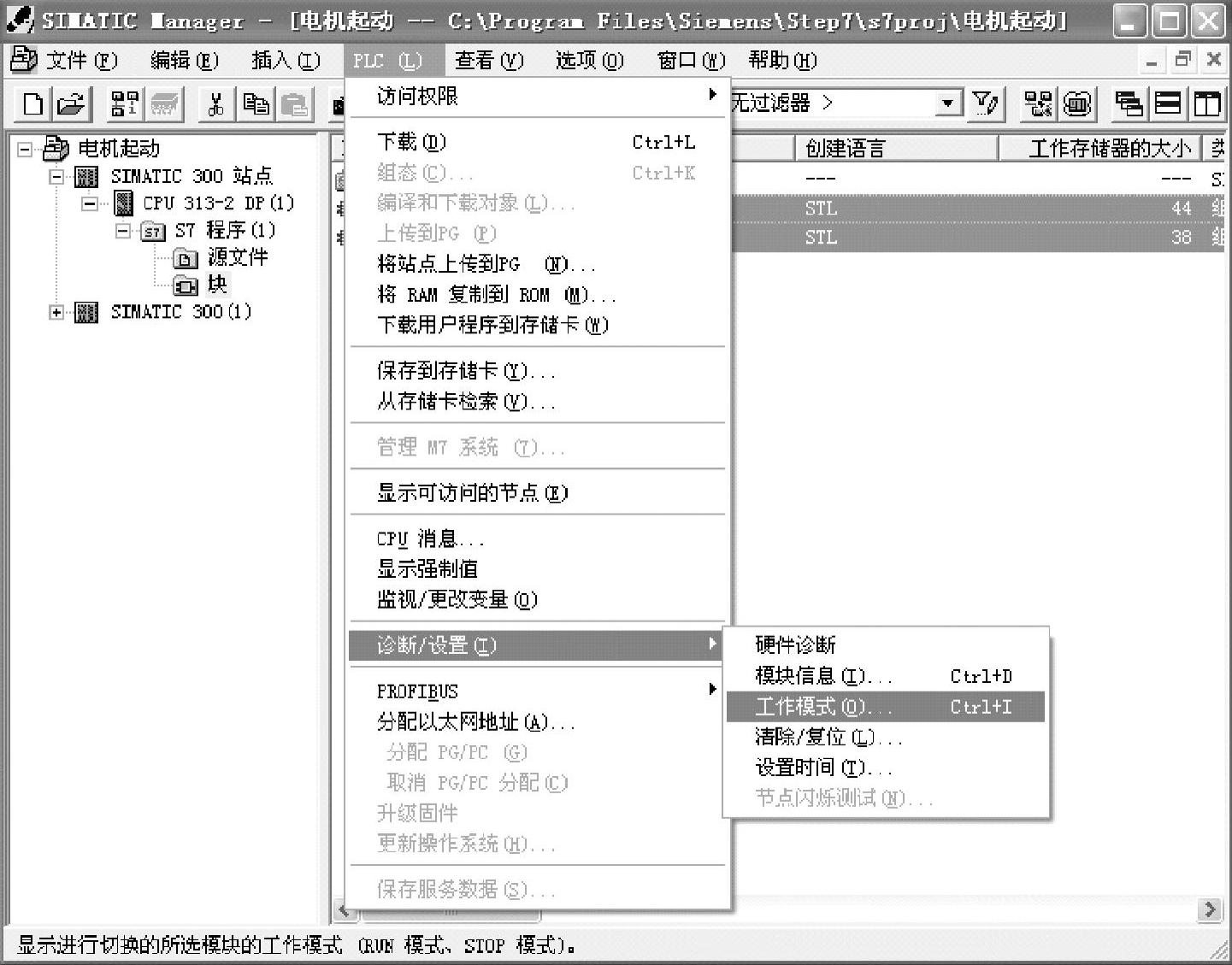Choose 分配以太网地址 menu entry
This screenshot has height=965, width=1232.
tap(537, 722)
